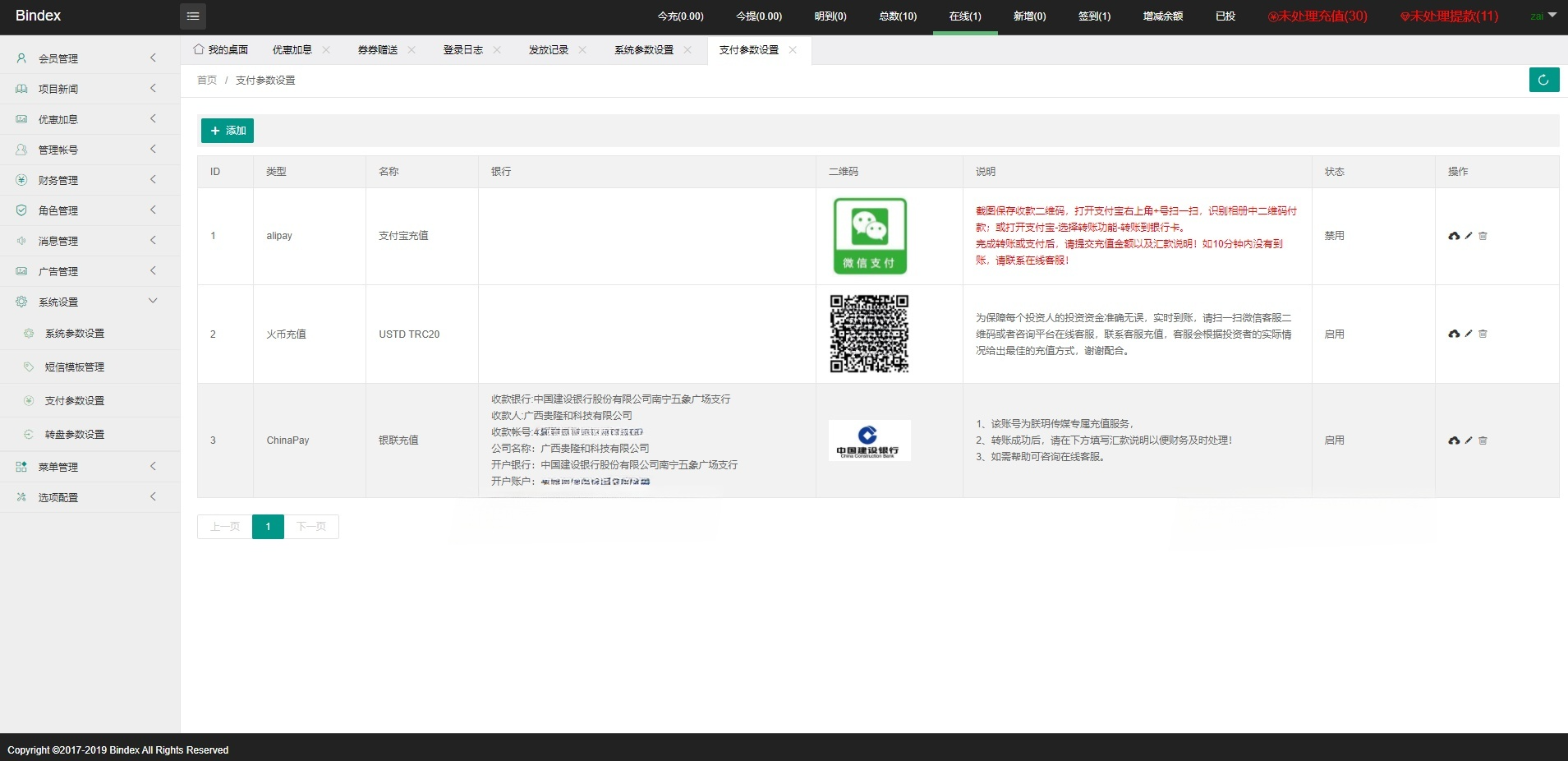Select the 支付参数设置 currency icon in sidebar
The width and height of the screenshot is (1568, 761).
pos(29,400)
